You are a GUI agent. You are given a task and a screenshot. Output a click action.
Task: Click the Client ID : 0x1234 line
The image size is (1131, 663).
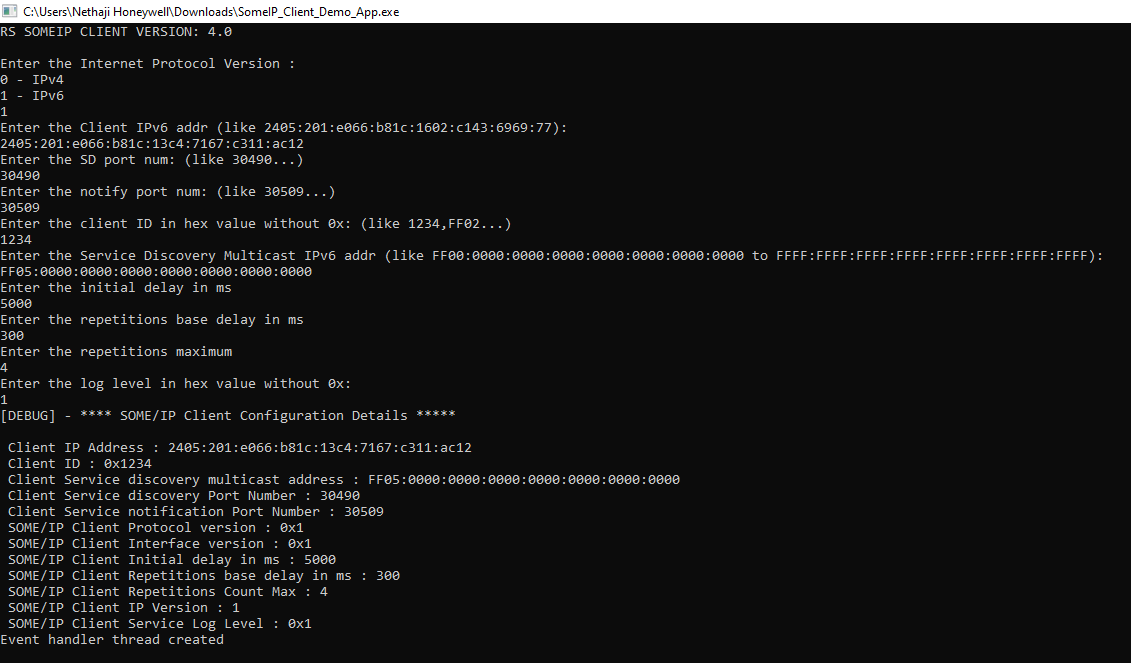[79, 463]
